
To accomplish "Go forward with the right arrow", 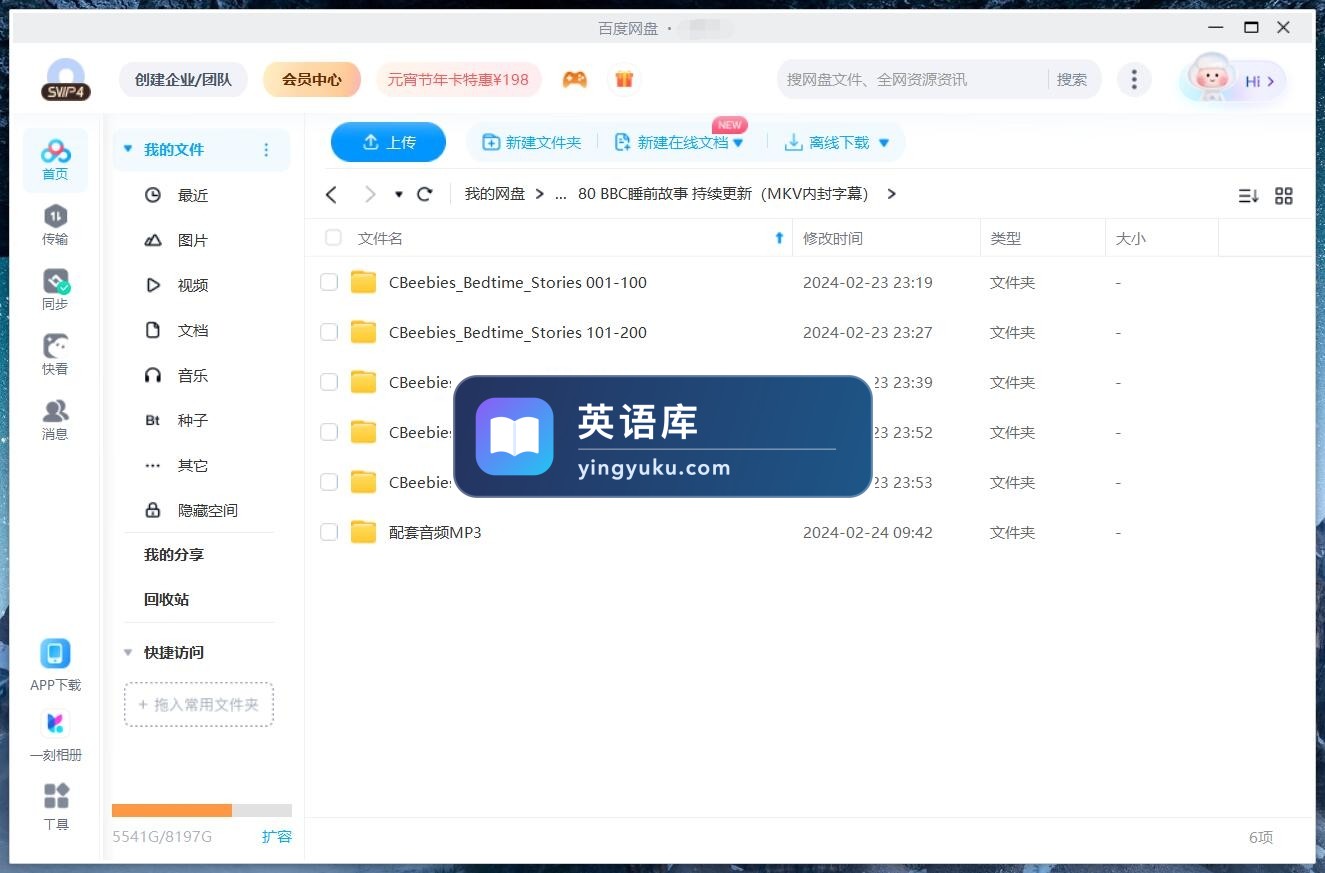I will point(370,194).
